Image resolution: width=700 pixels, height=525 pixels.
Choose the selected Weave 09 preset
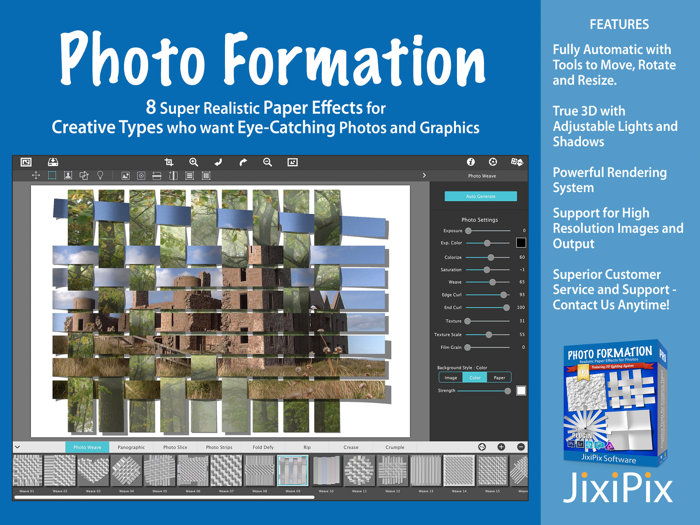[293, 471]
